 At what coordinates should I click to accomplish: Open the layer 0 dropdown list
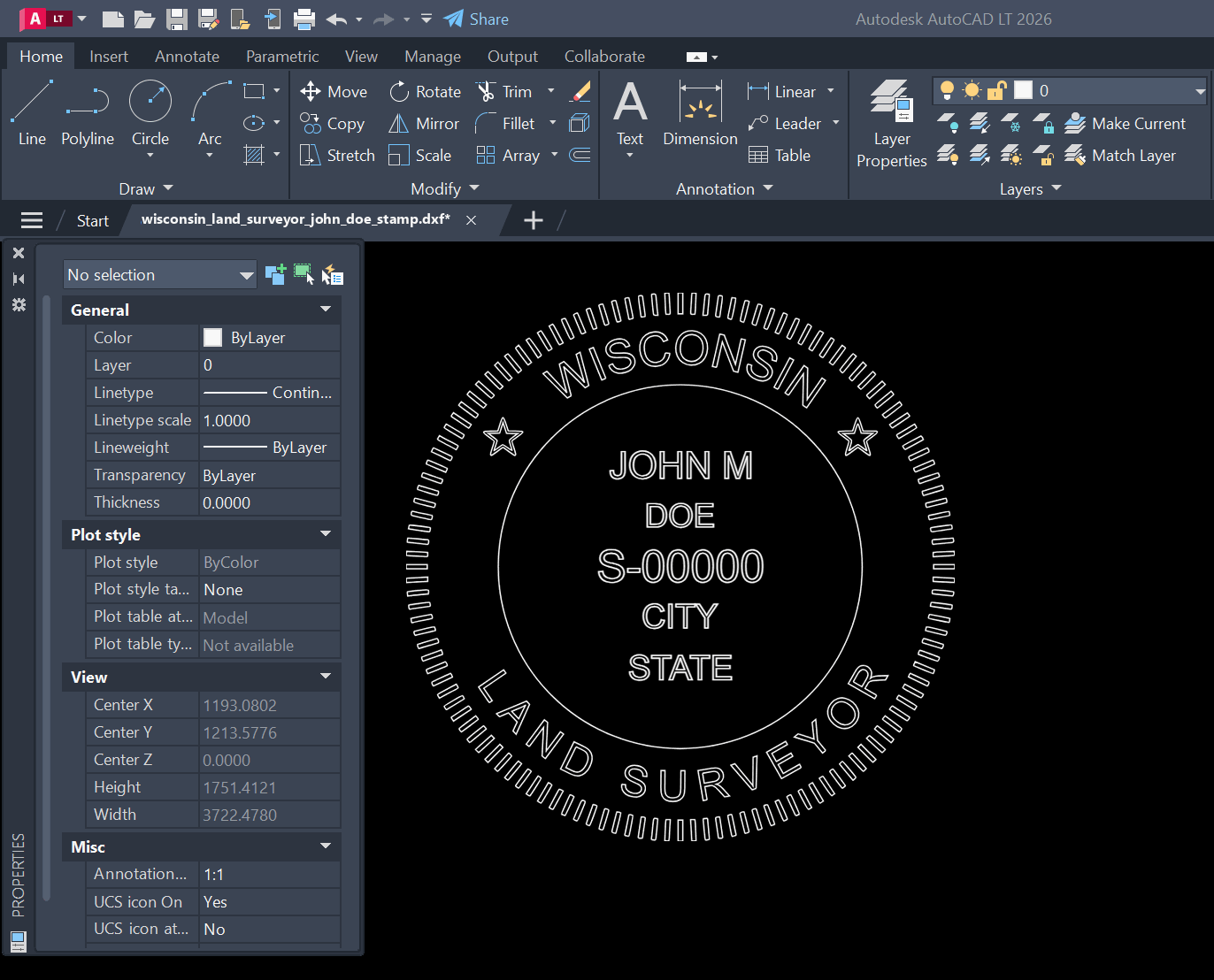(x=1200, y=90)
